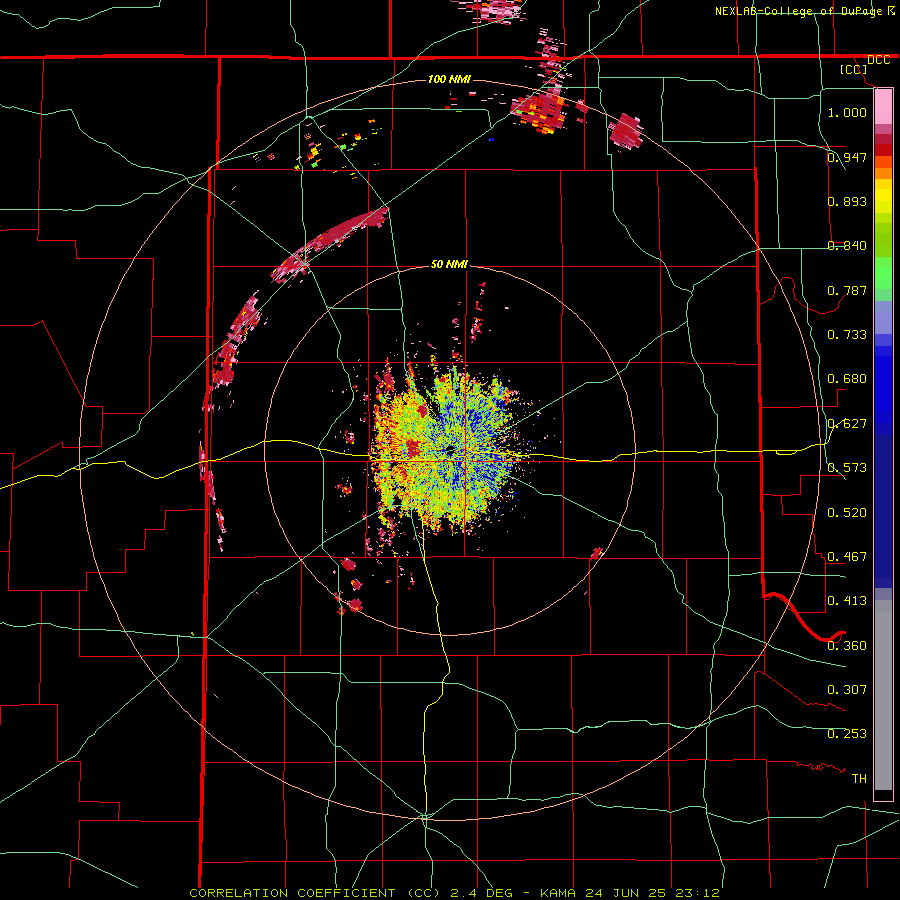Pick the orange legend color band
The height and width of the screenshot is (900, 900).
pos(883,173)
